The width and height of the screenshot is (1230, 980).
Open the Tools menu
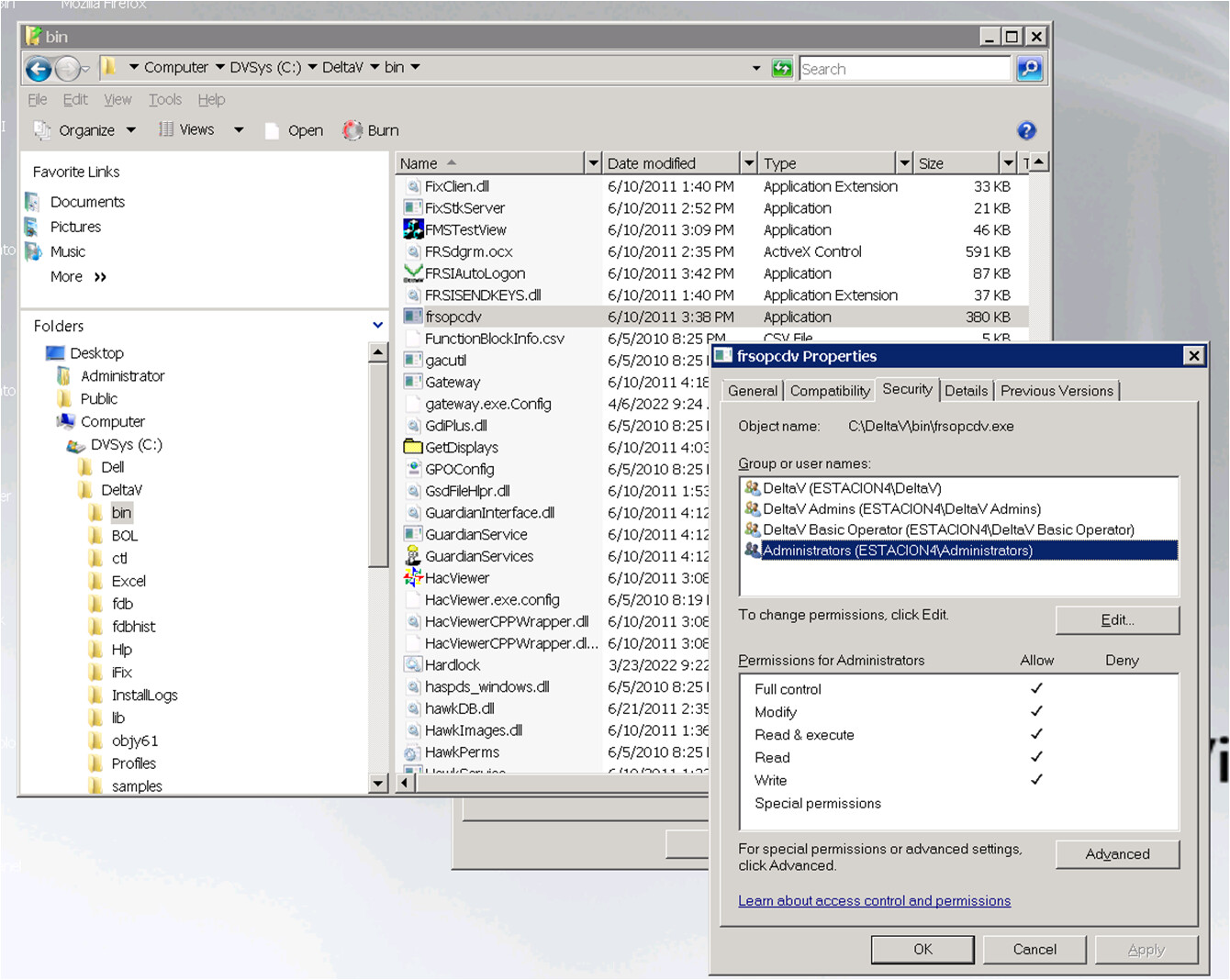tap(165, 100)
